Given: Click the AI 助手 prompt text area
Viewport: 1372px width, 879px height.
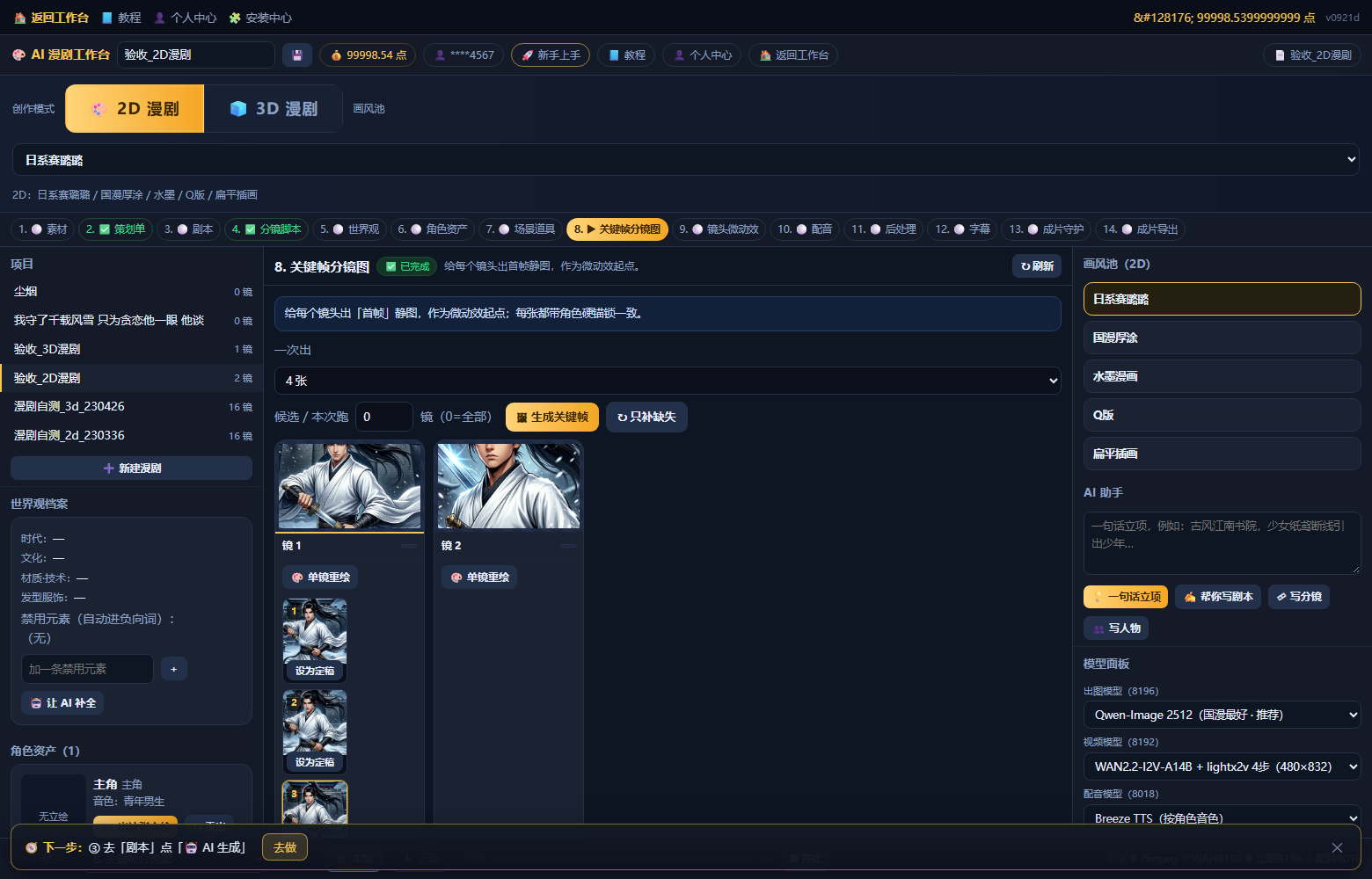Looking at the screenshot, I should (x=1222, y=543).
